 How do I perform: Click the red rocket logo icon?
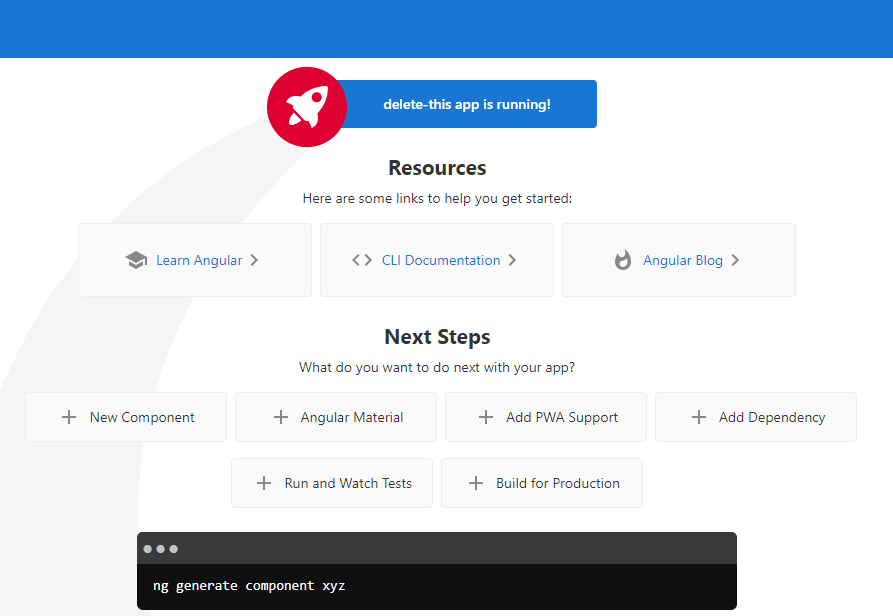point(307,106)
